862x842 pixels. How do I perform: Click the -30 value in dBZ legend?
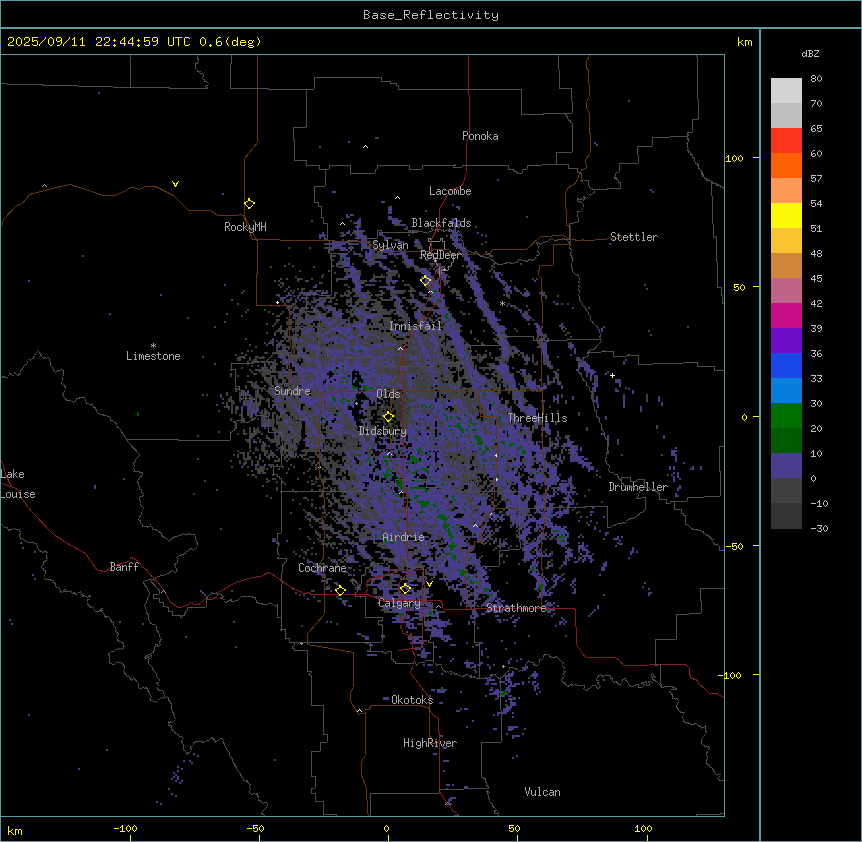click(x=819, y=528)
